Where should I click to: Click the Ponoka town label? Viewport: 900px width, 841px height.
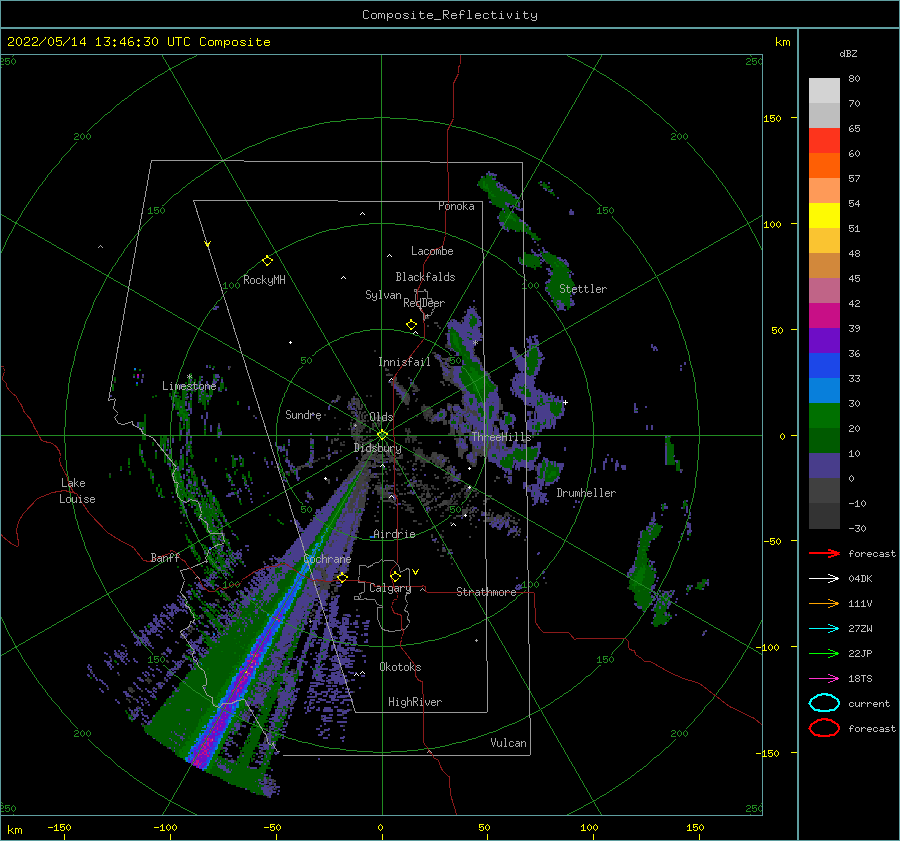tap(456, 207)
